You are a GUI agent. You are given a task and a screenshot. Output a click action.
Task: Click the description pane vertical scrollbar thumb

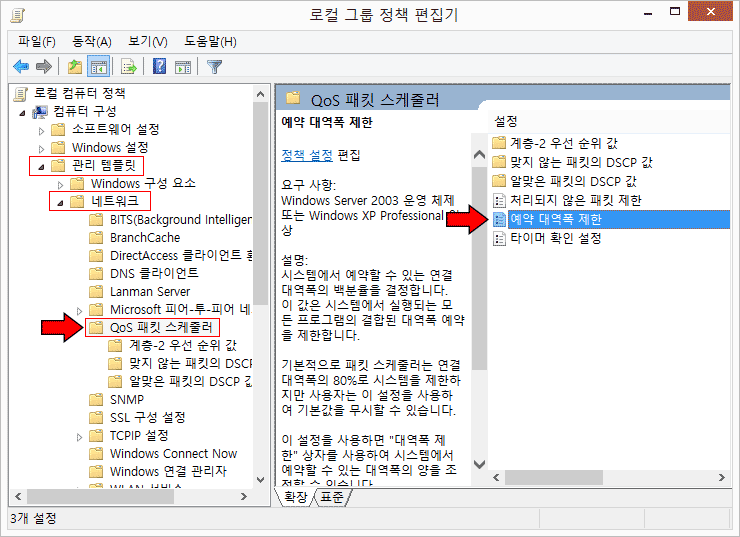tap(479, 268)
